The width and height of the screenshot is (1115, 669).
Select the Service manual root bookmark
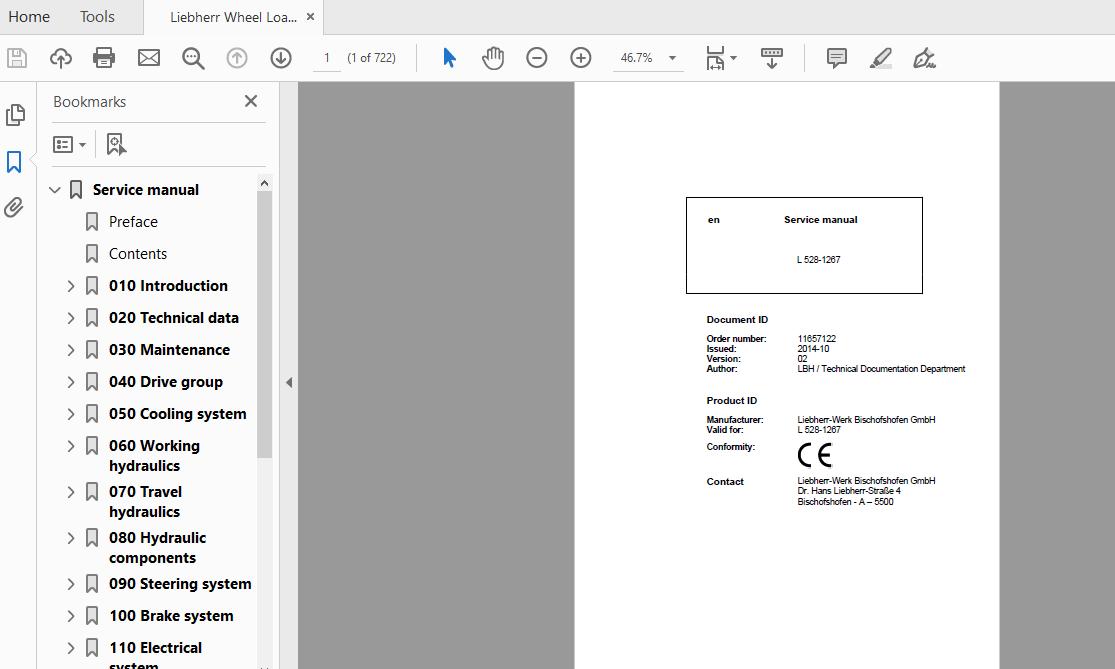(146, 190)
